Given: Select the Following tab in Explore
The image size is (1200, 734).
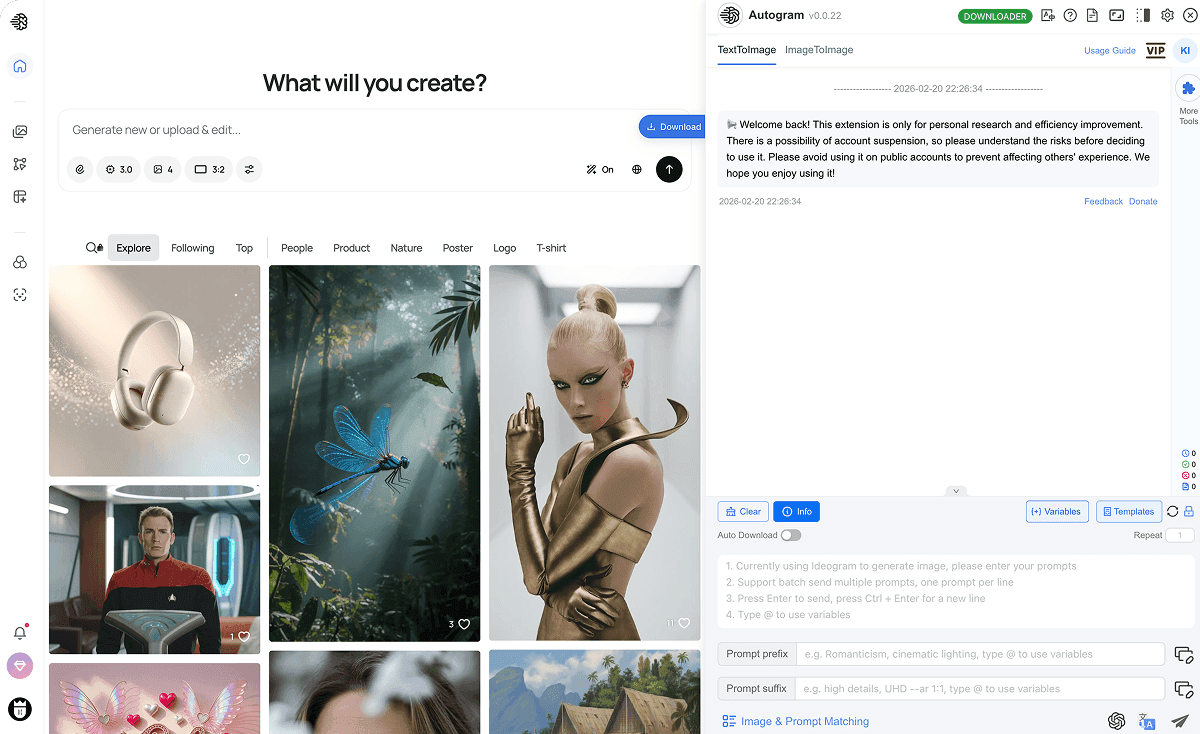Looking at the screenshot, I should [x=192, y=247].
